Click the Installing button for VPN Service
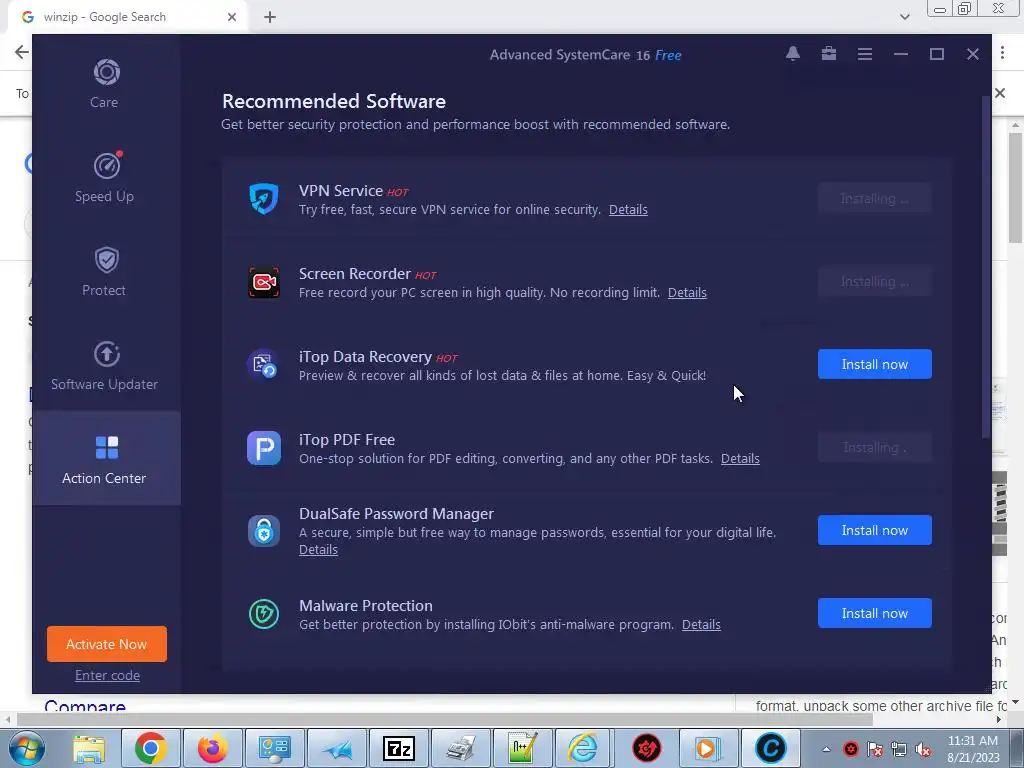Screen dimensions: 1024x768 click(x=874, y=199)
